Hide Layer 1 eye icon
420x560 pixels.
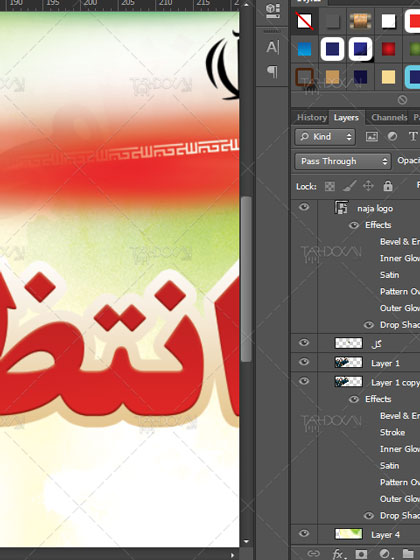tap(304, 362)
